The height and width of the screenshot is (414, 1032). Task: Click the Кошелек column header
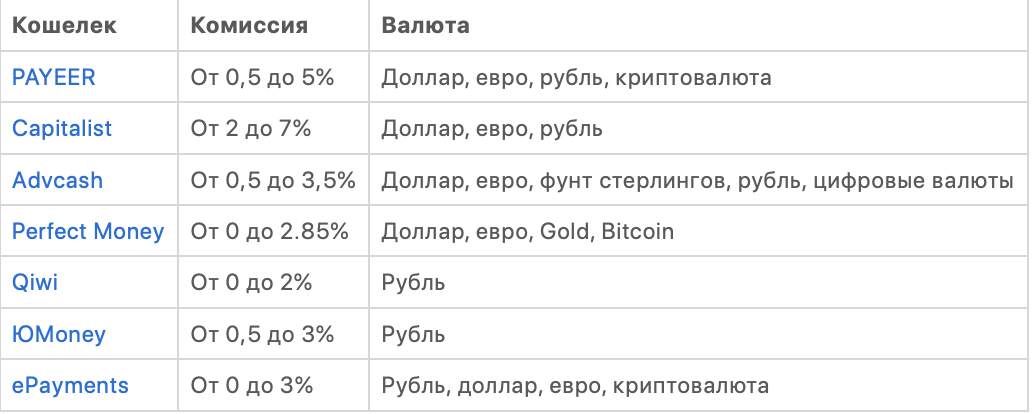pos(64,26)
